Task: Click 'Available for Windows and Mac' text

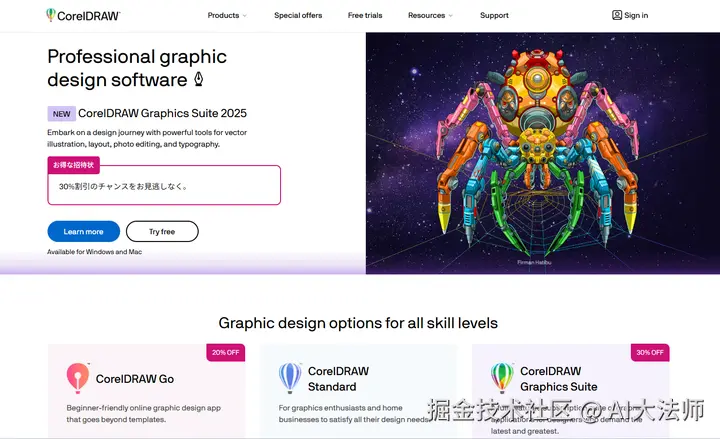Action: point(94,252)
